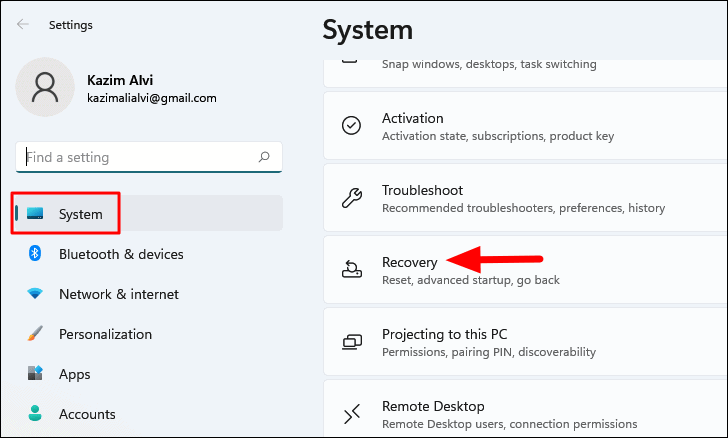728x438 pixels.
Task: Click the Activation checkmark icon
Action: coord(351,125)
